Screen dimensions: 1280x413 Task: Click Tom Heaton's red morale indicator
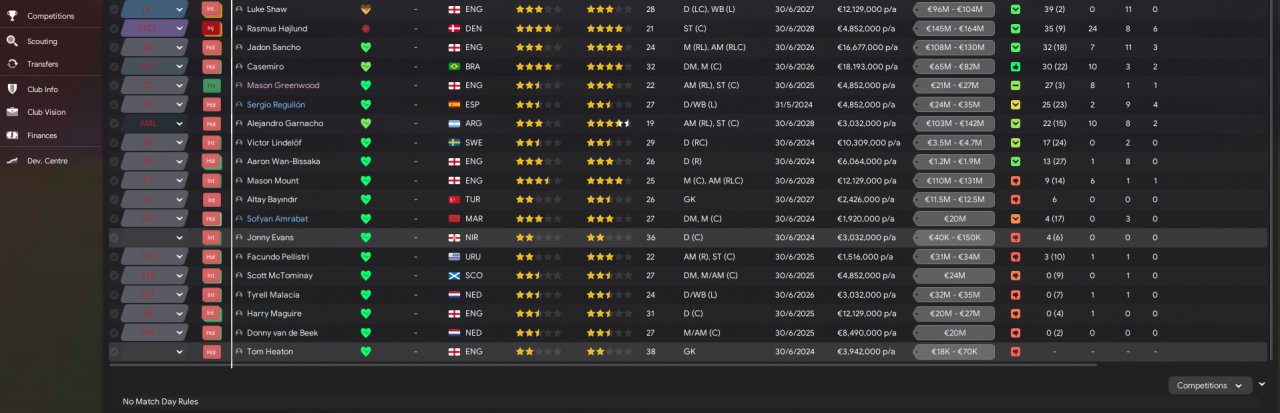point(1015,352)
